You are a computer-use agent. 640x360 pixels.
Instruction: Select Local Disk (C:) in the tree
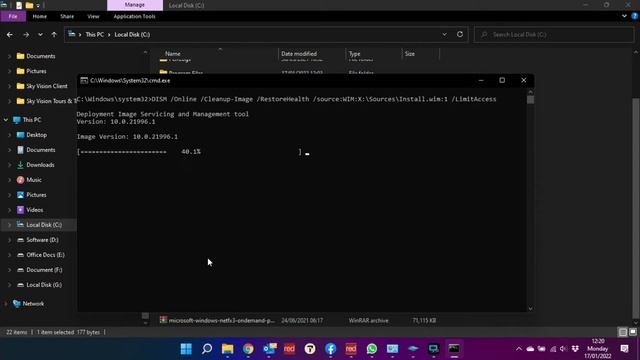(x=44, y=225)
